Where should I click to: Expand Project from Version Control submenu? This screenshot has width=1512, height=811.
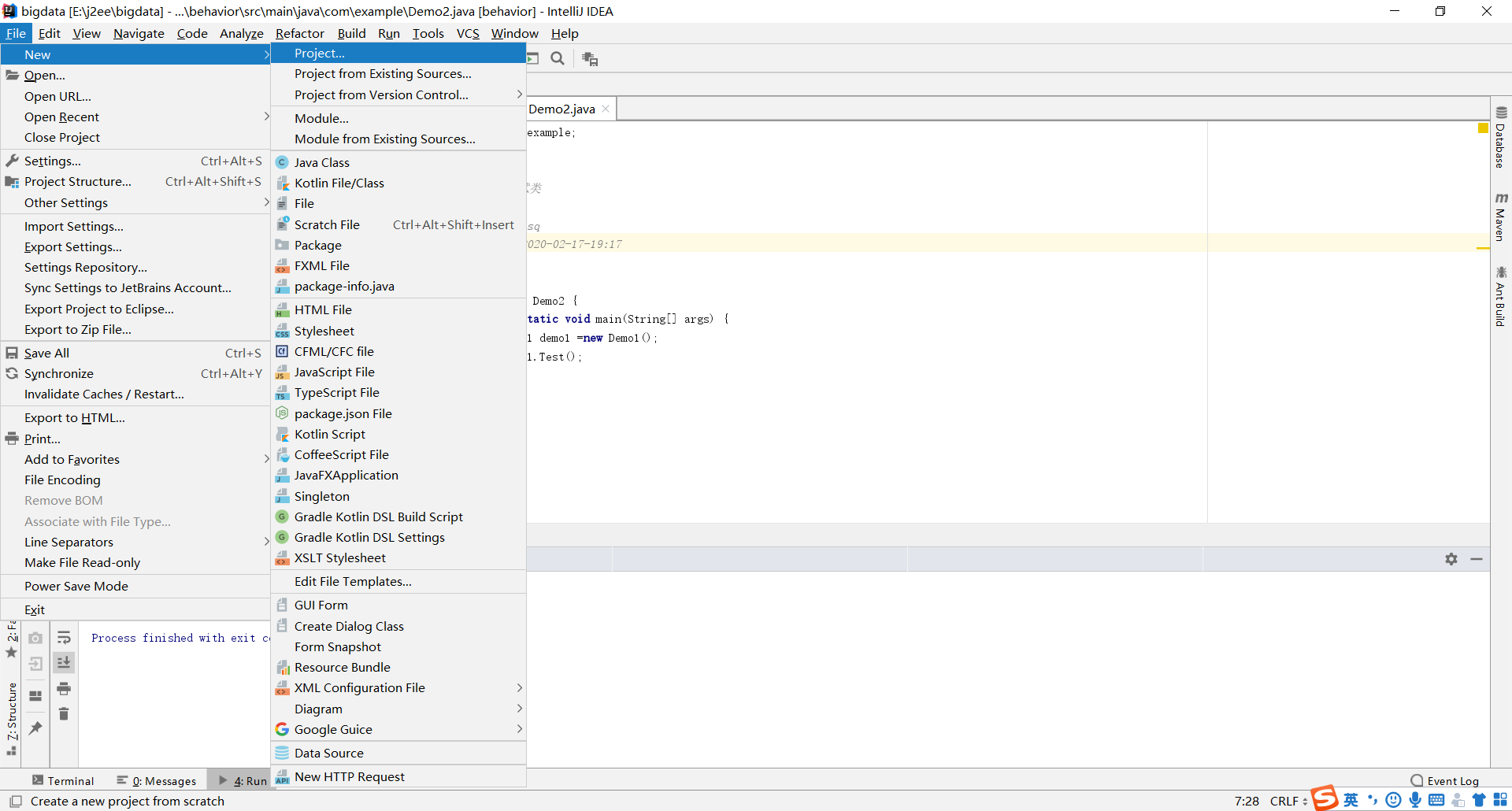tap(398, 94)
